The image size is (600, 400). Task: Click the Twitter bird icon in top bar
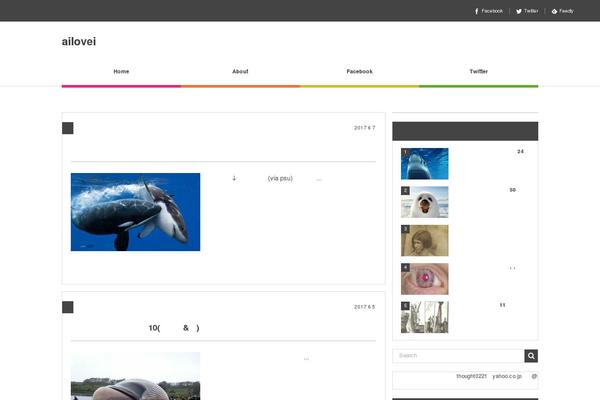tap(518, 11)
